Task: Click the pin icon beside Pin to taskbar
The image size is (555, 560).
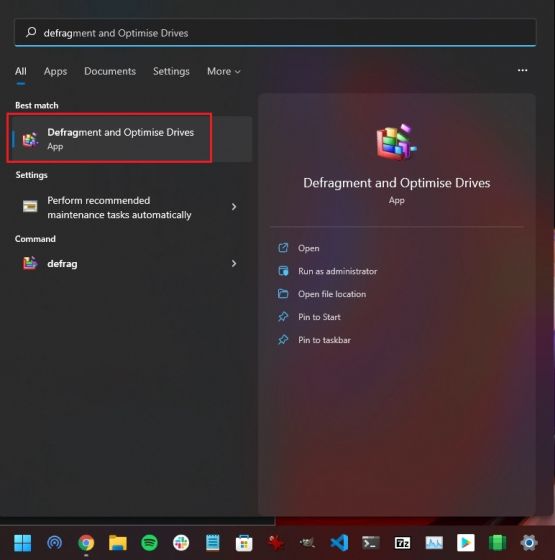Action: 283,339
